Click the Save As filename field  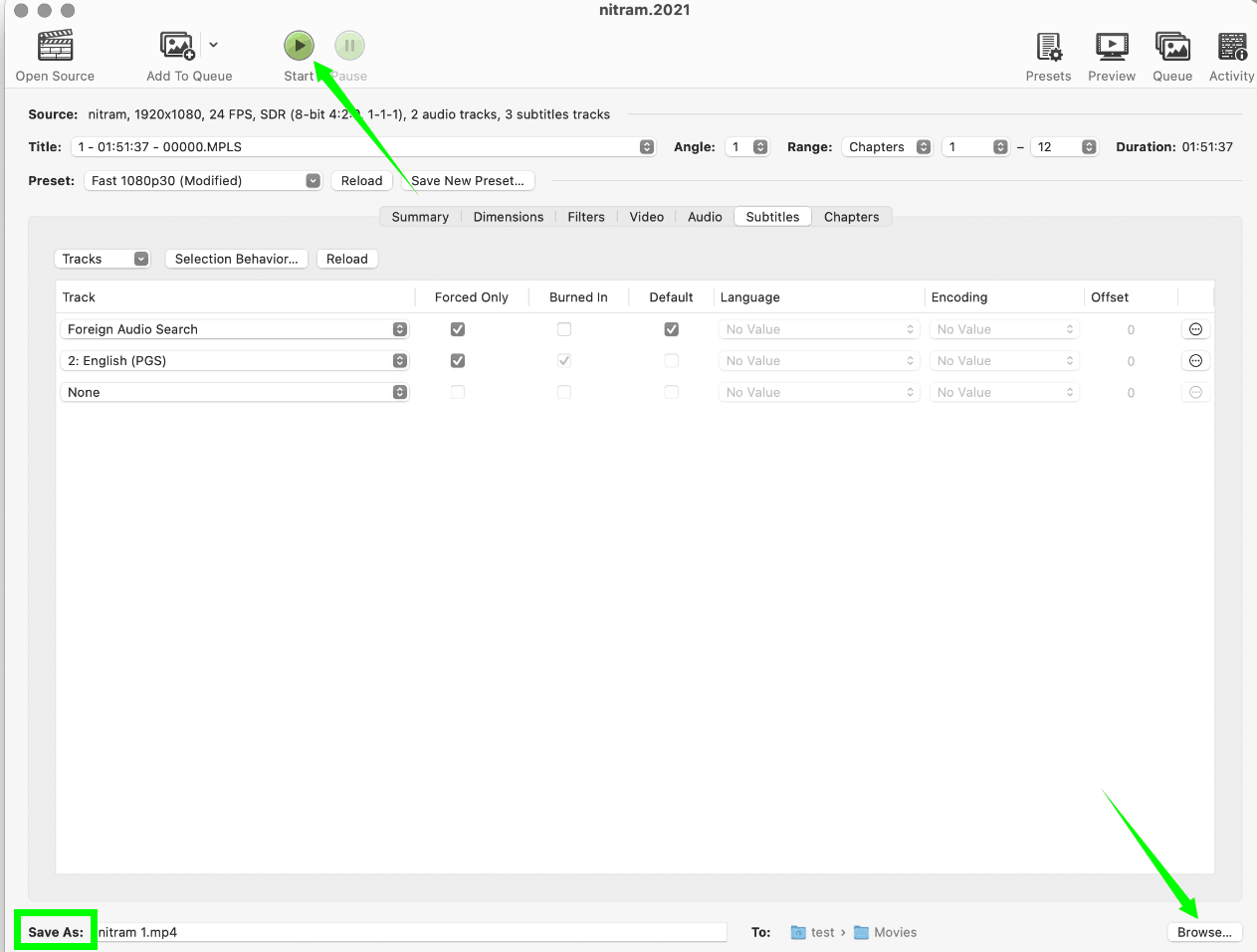pos(412,932)
